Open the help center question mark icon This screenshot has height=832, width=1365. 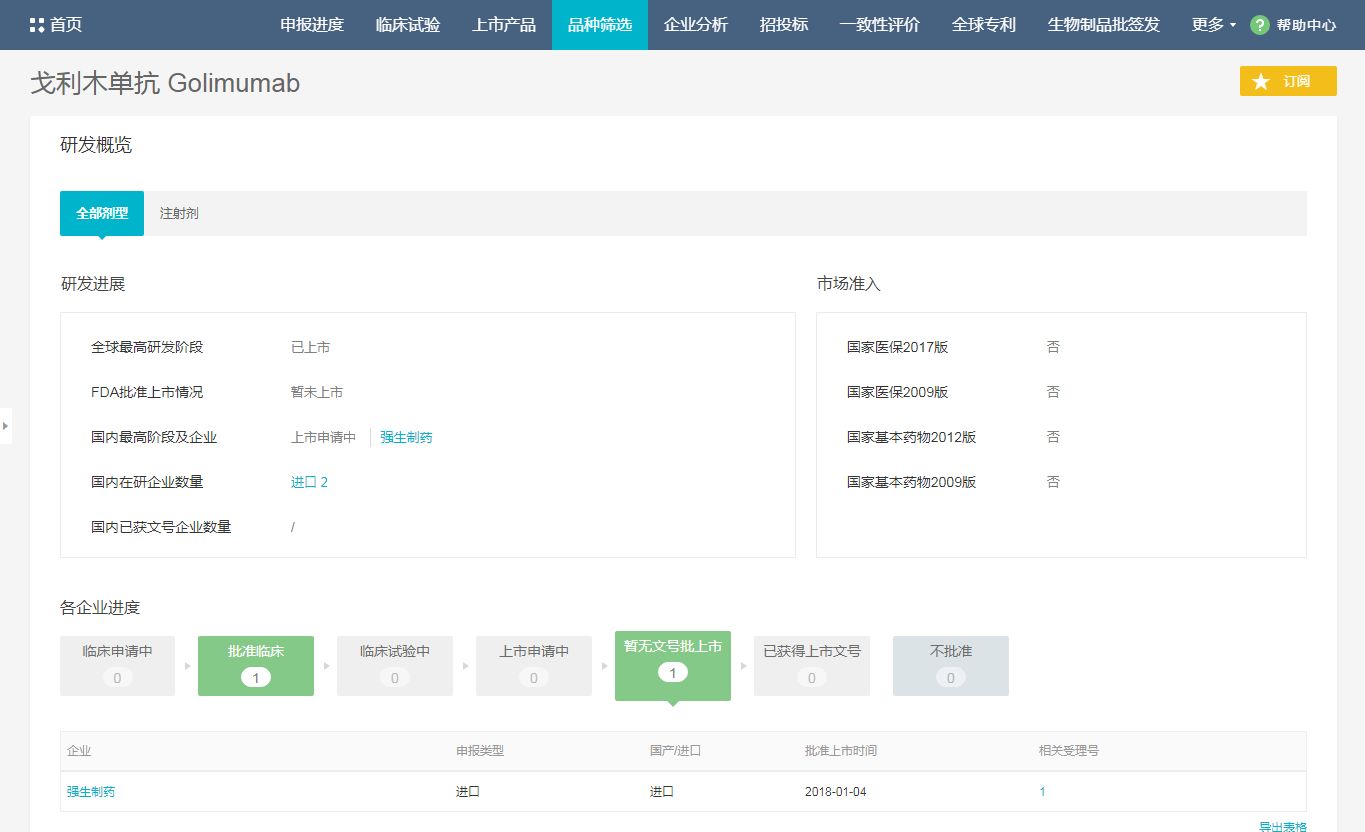1260,25
